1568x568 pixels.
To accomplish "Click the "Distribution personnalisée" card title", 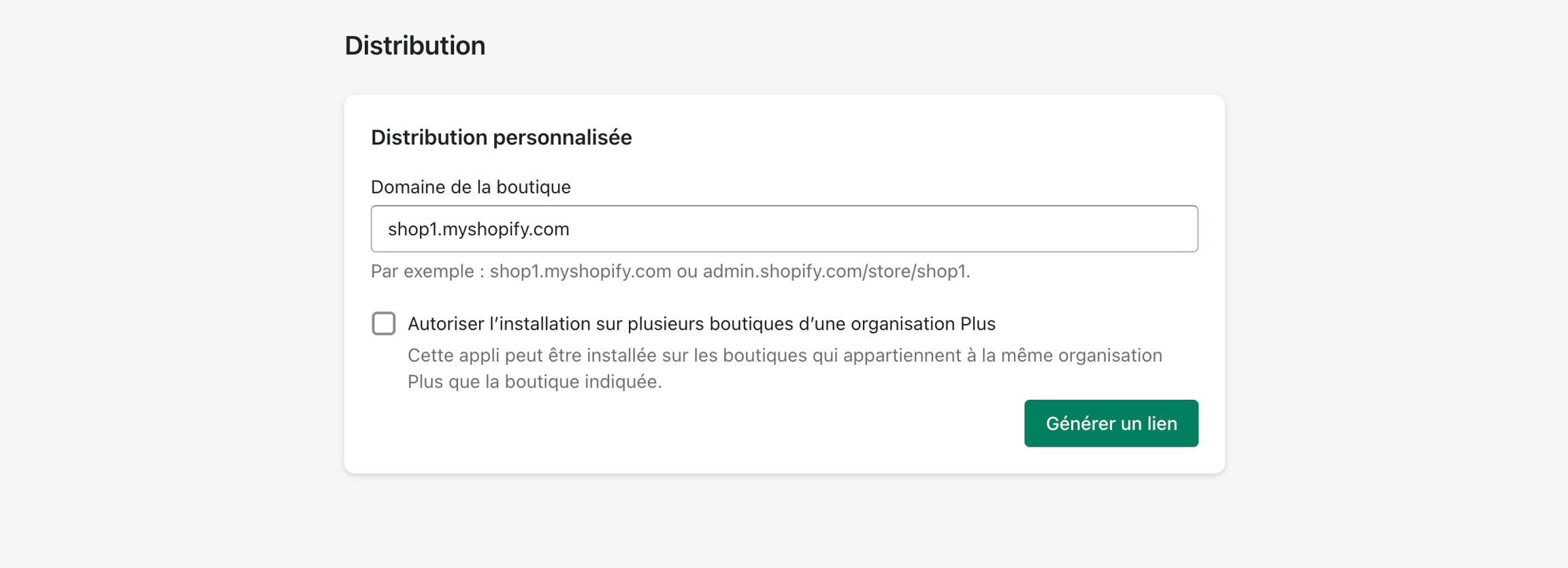I will [x=501, y=138].
